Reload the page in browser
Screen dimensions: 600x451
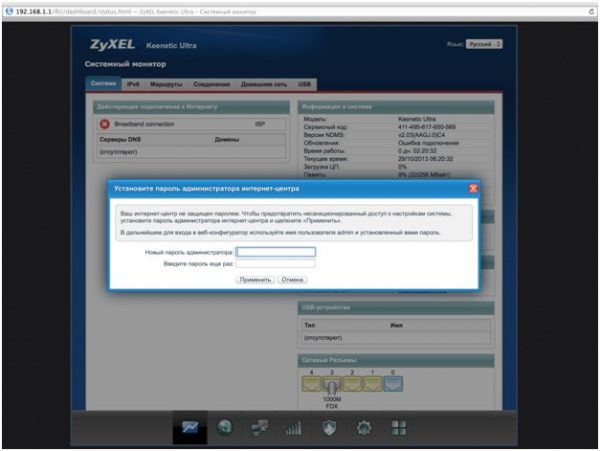pos(592,11)
